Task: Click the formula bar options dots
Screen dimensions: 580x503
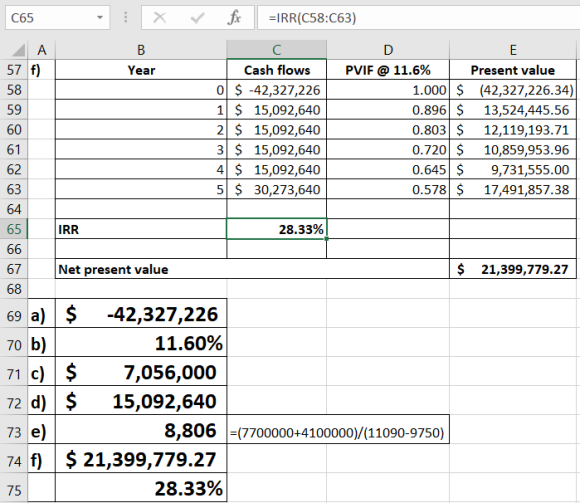Action: 126,17
